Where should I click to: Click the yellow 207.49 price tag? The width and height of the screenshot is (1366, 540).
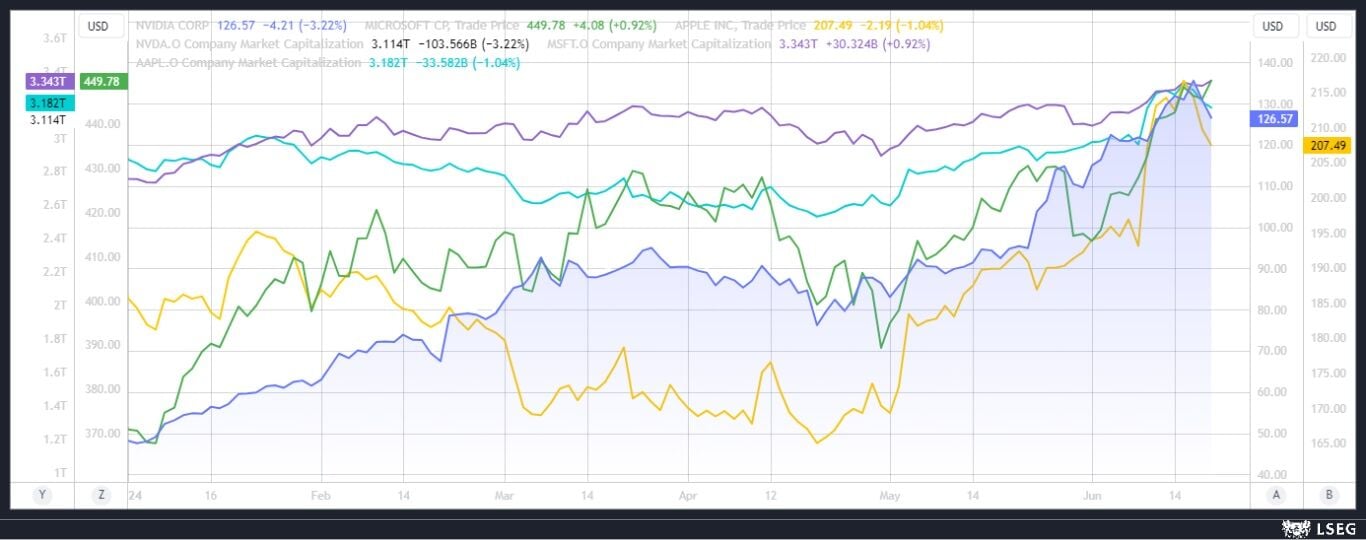coord(1328,145)
